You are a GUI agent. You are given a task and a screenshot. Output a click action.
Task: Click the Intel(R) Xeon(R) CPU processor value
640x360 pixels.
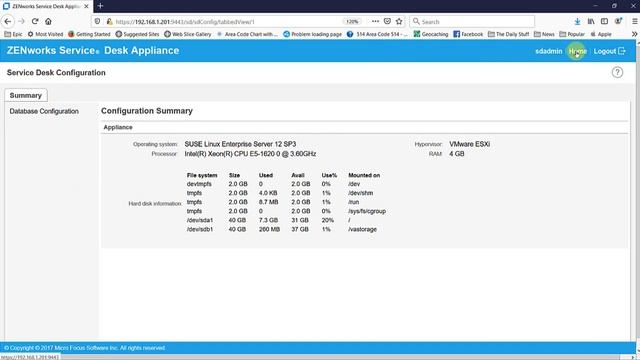(x=250, y=154)
